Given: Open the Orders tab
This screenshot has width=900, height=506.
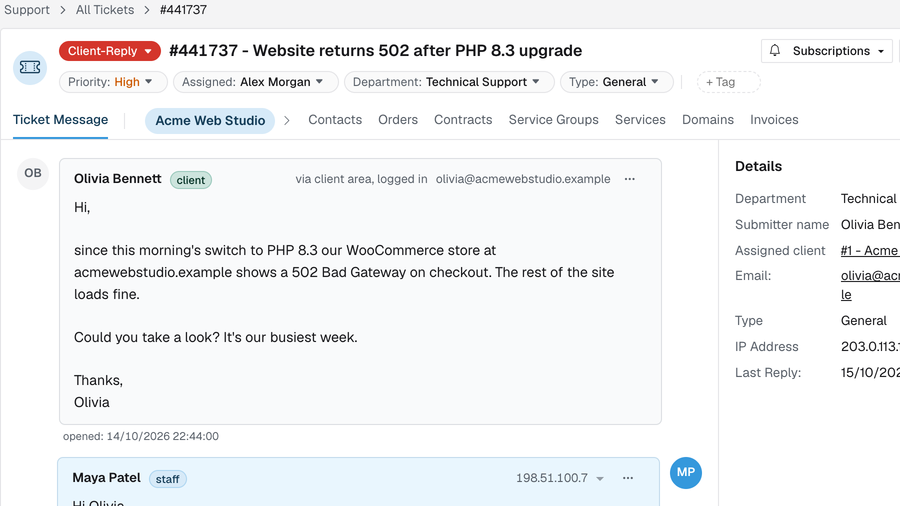Looking at the screenshot, I should click(x=398, y=120).
